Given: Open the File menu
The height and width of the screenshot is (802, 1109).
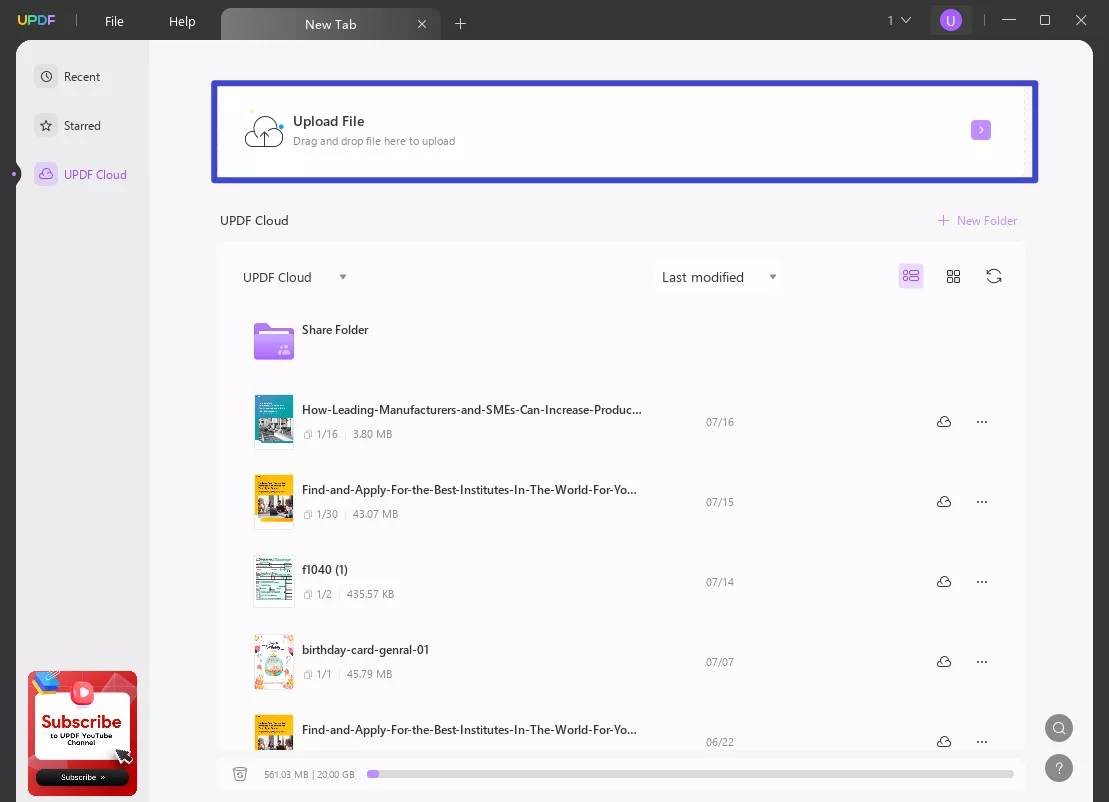Looking at the screenshot, I should (114, 21).
